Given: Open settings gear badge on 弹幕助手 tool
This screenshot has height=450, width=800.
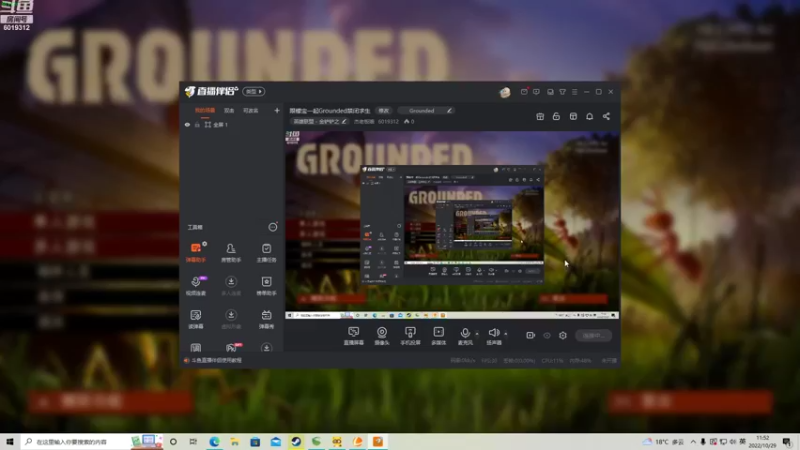Looking at the screenshot, I should (205, 244).
